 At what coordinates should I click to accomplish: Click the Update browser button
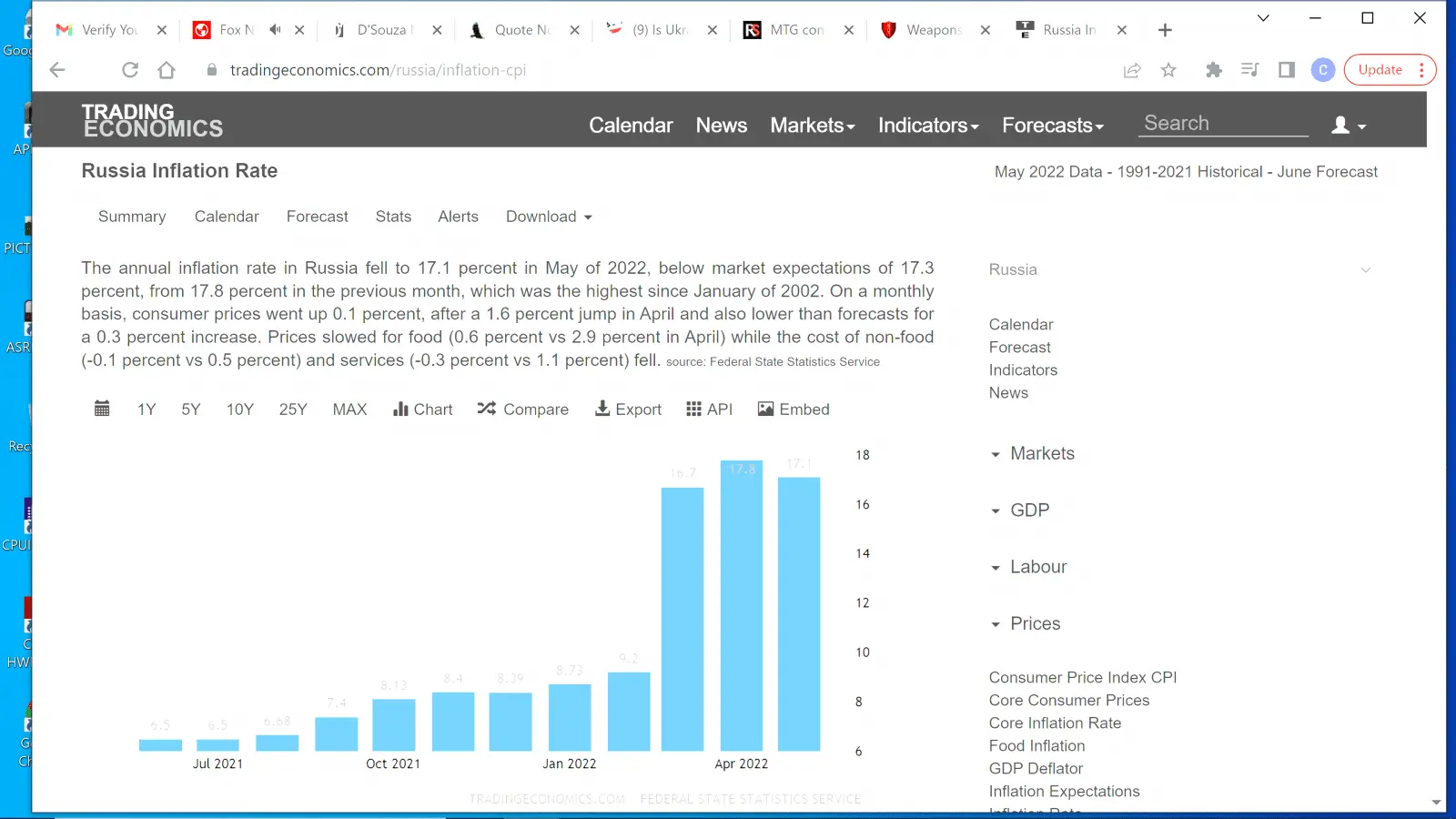point(1380,70)
